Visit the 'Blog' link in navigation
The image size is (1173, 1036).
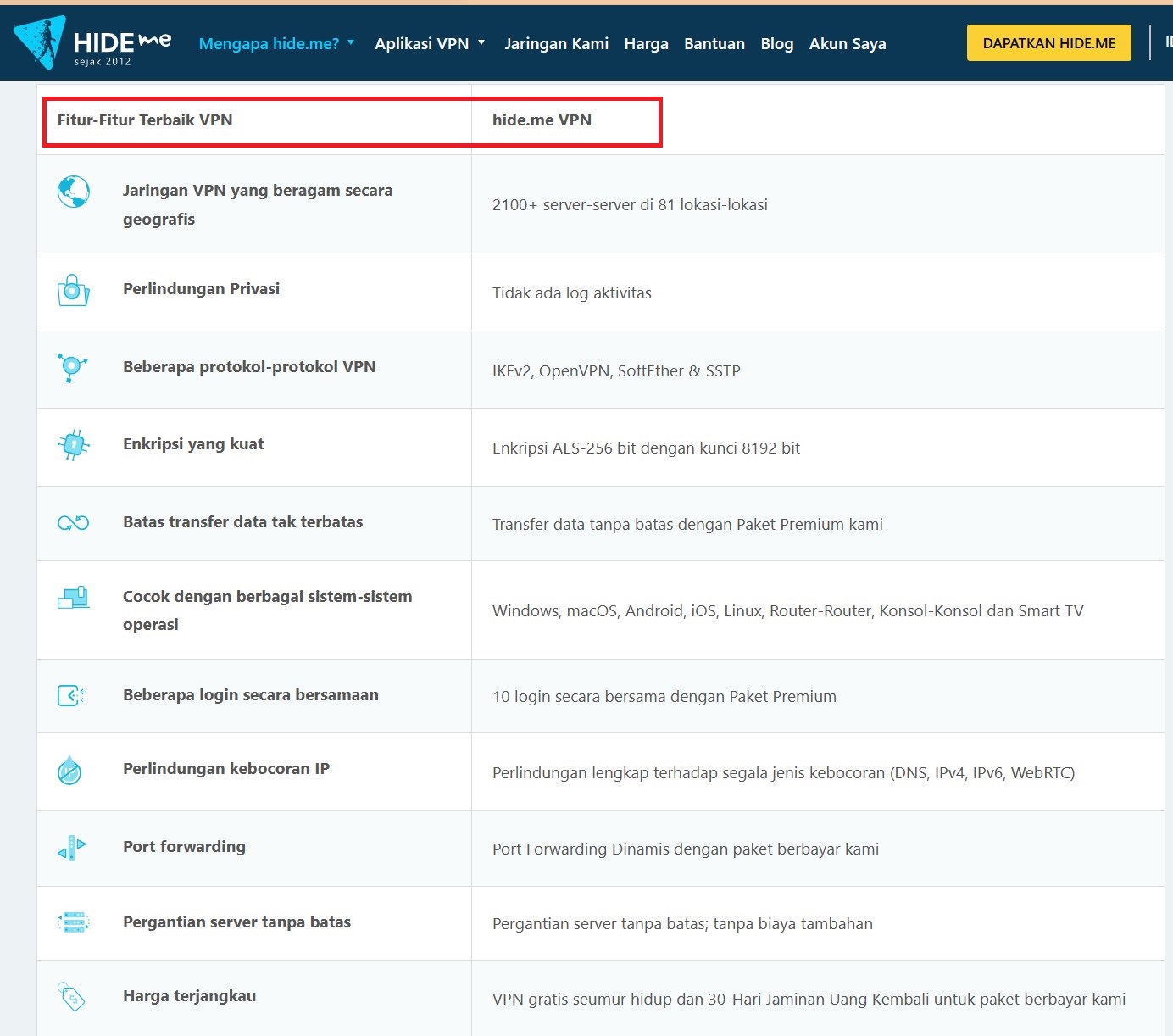776,43
